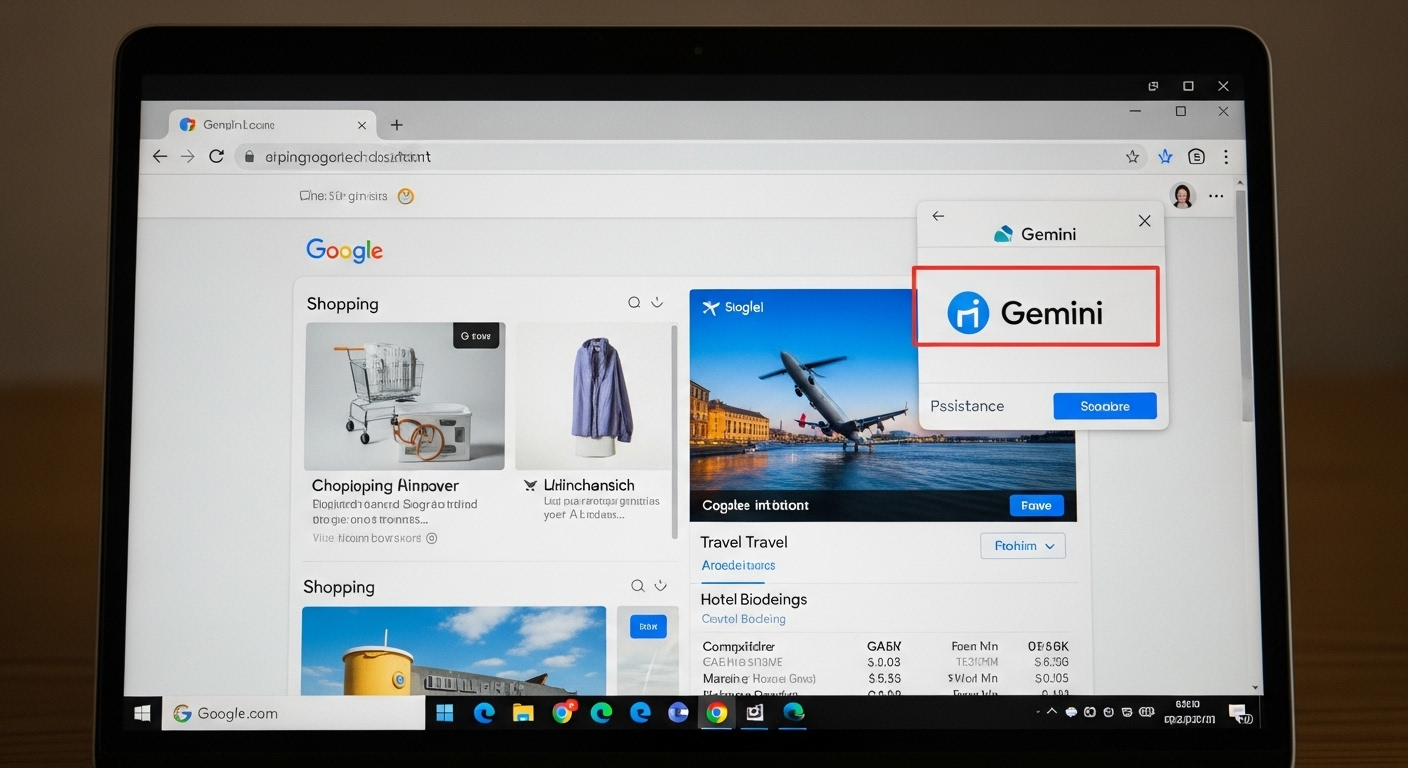Image resolution: width=1408 pixels, height=768 pixels.
Task: Open the notification center icon
Action: 1240,714
